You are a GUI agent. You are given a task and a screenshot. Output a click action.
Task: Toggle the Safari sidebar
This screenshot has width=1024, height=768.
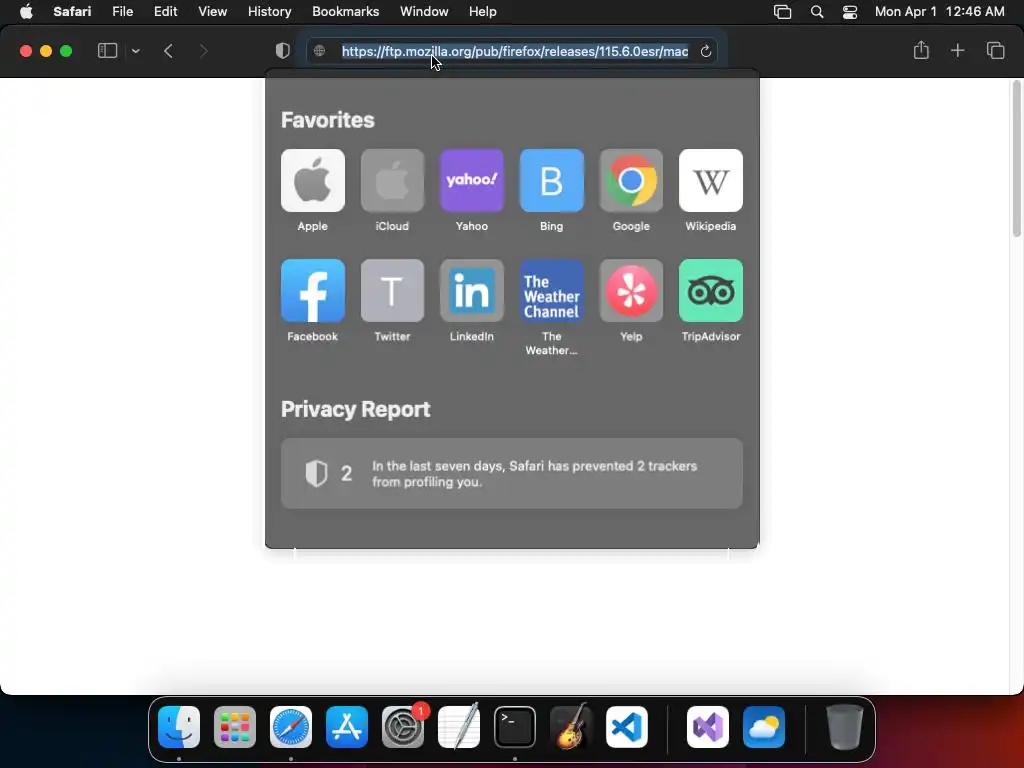tap(107, 51)
